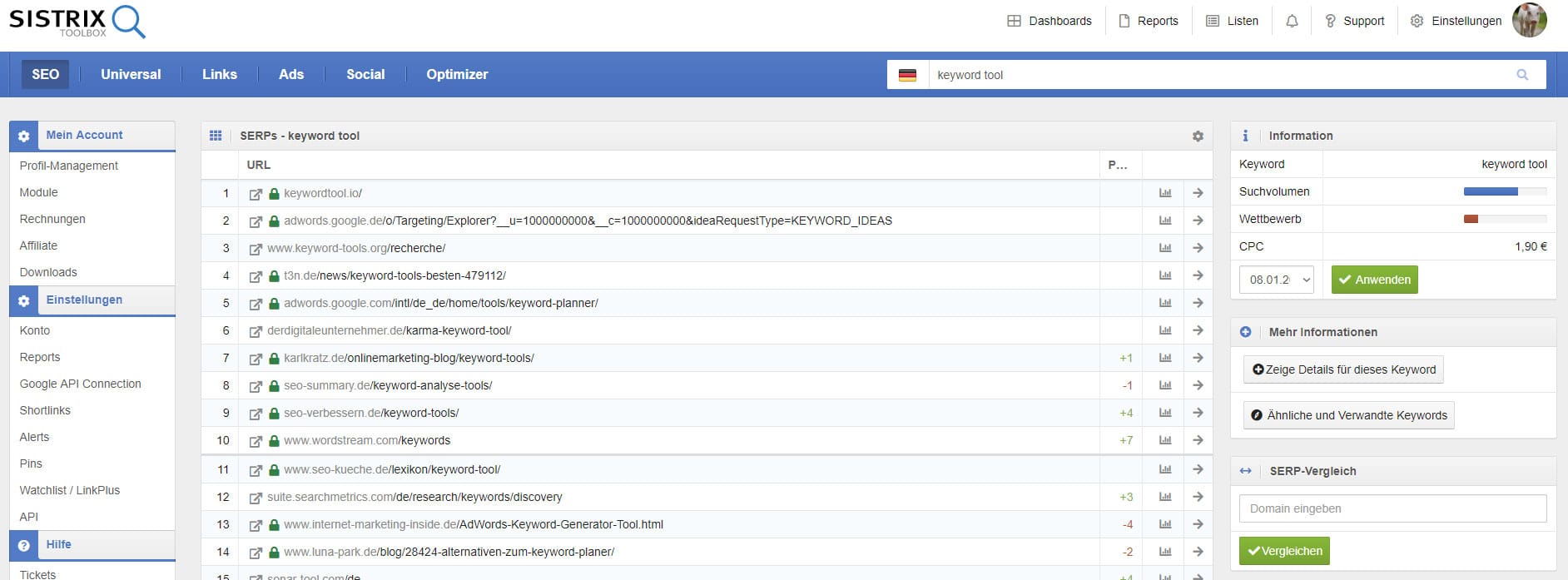
Task: Open the date dropdown showing 08.01.2
Action: click(1277, 280)
